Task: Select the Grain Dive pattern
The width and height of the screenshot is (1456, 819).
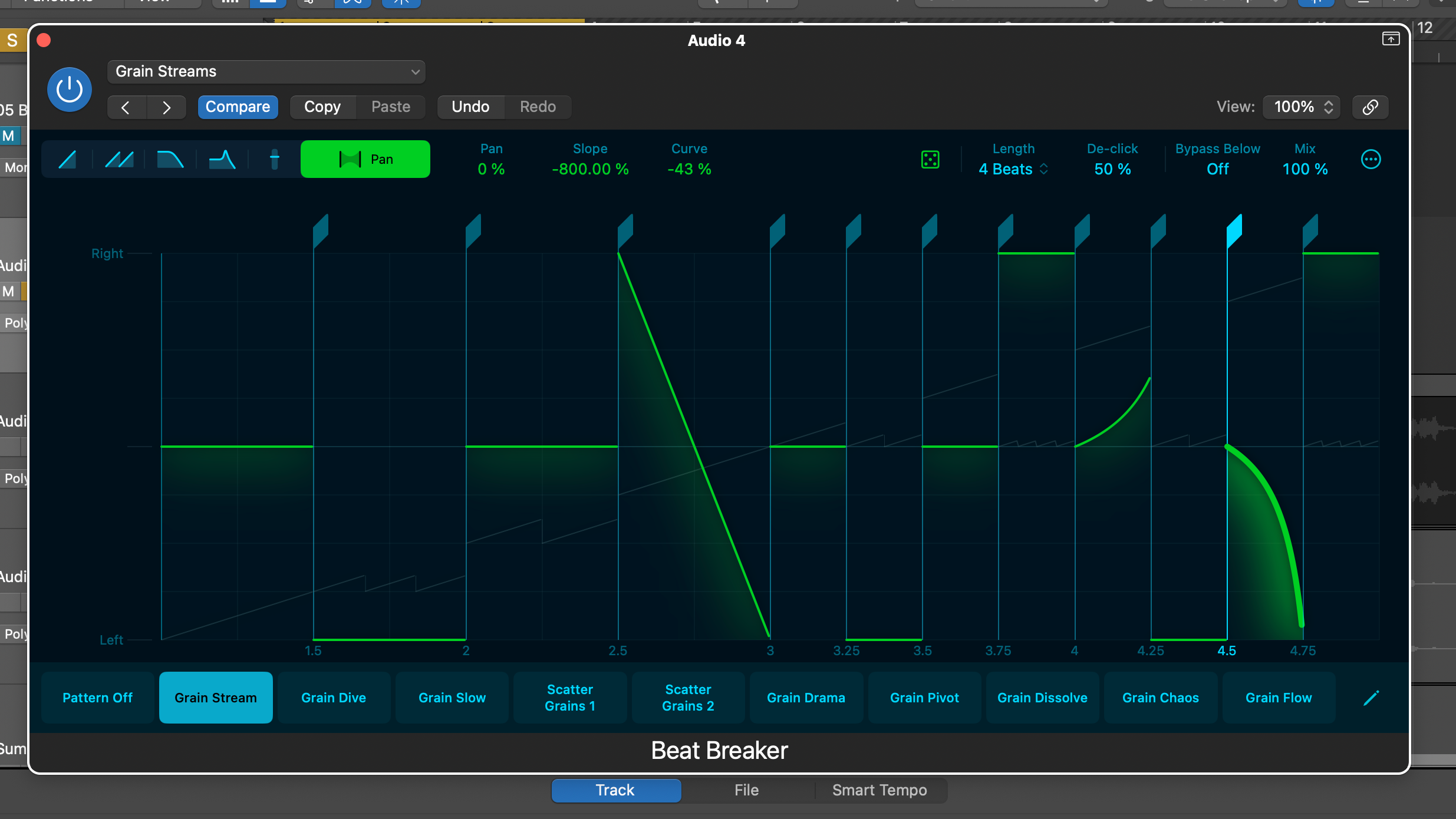Action: pyautogui.click(x=334, y=698)
